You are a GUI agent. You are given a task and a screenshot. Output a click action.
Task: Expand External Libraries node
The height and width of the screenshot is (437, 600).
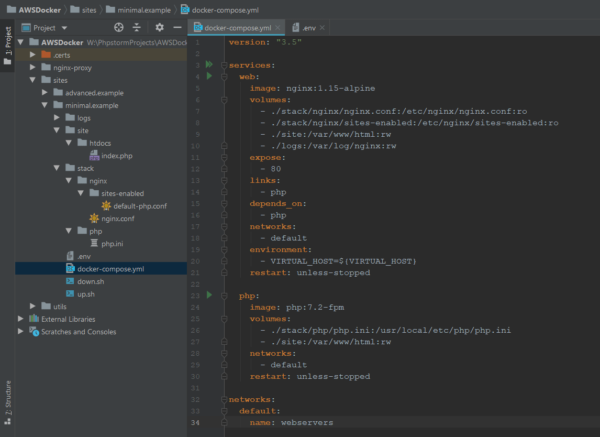[21, 319]
